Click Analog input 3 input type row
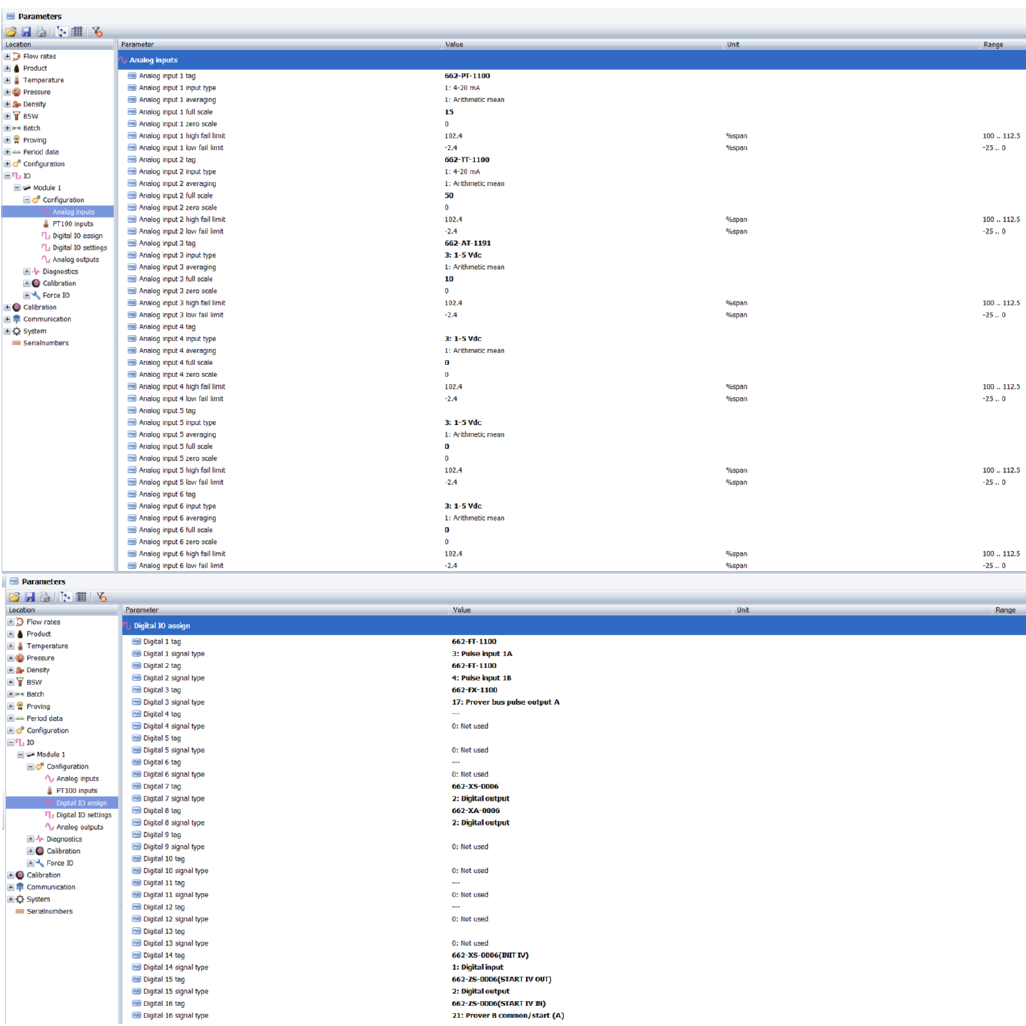Viewport: 1026px width, 1026px height. pos(572,255)
